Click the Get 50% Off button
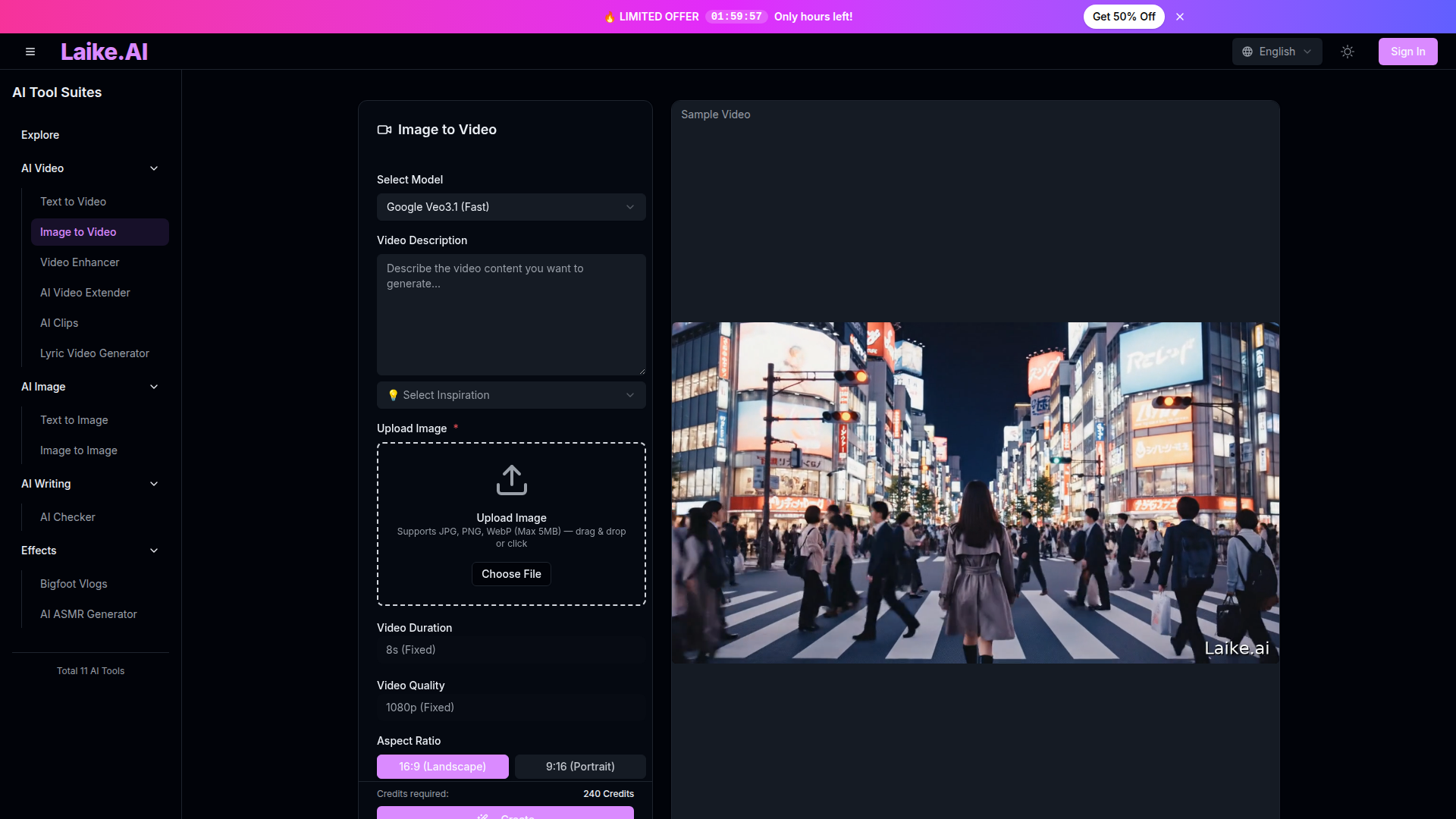Viewport: 1456px width, 819px height. point(1124,16)
